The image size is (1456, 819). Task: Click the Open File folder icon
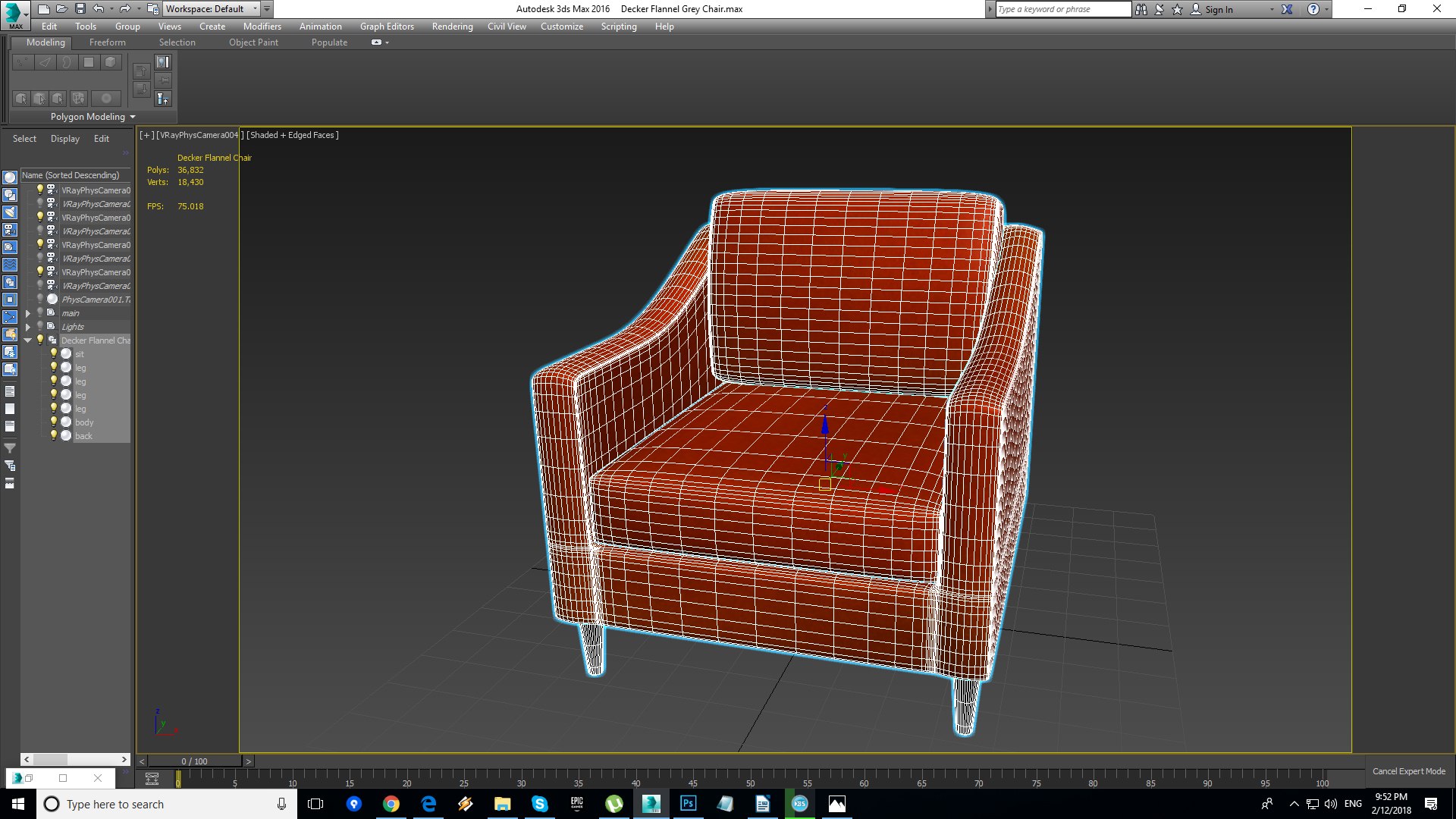click(61, 9)
